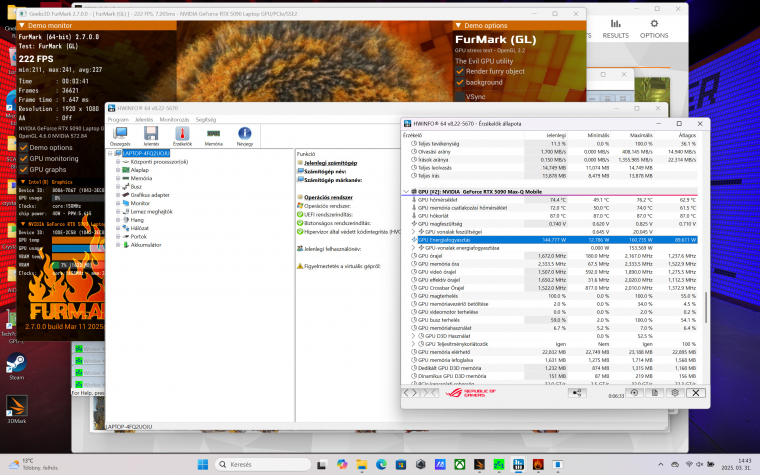Collapse the Demo options panel triangle
760x475 pixels.
point(458,25)
